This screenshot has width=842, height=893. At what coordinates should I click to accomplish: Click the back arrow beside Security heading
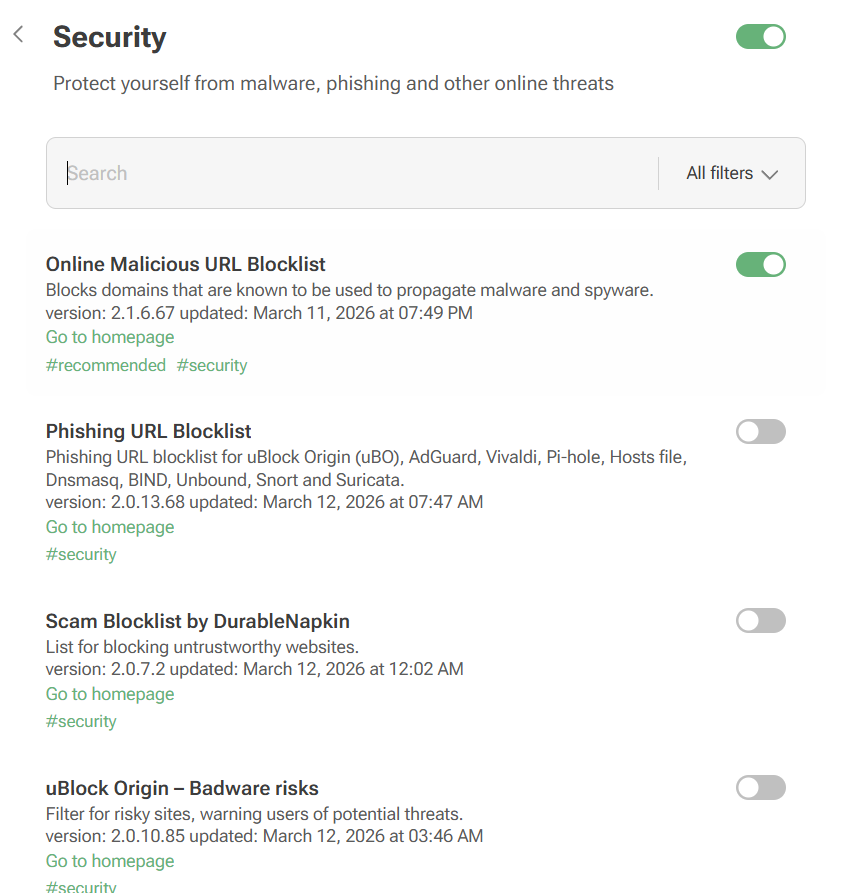point(17,33)
